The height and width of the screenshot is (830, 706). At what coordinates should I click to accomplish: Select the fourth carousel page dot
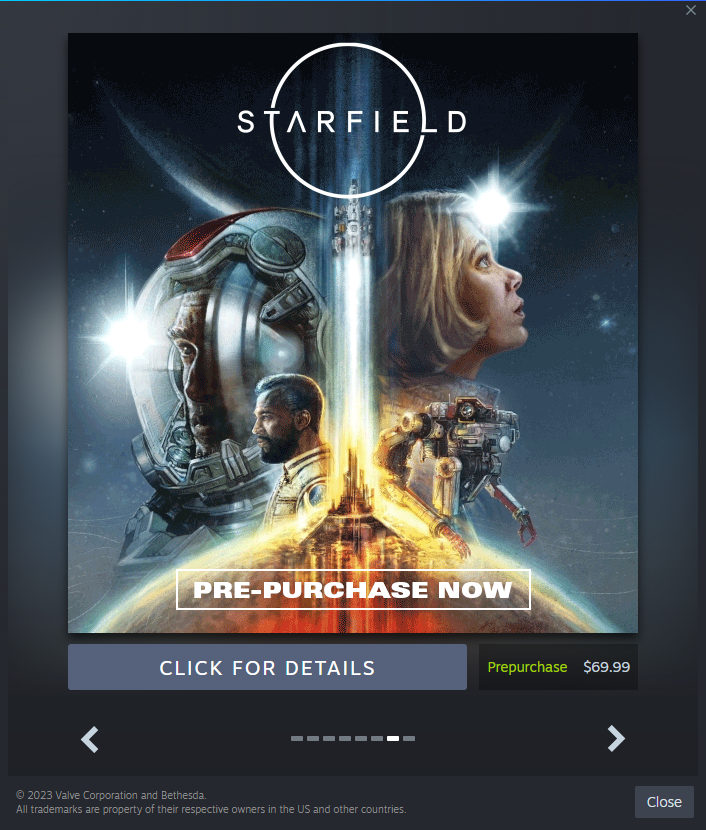point(345,738)
